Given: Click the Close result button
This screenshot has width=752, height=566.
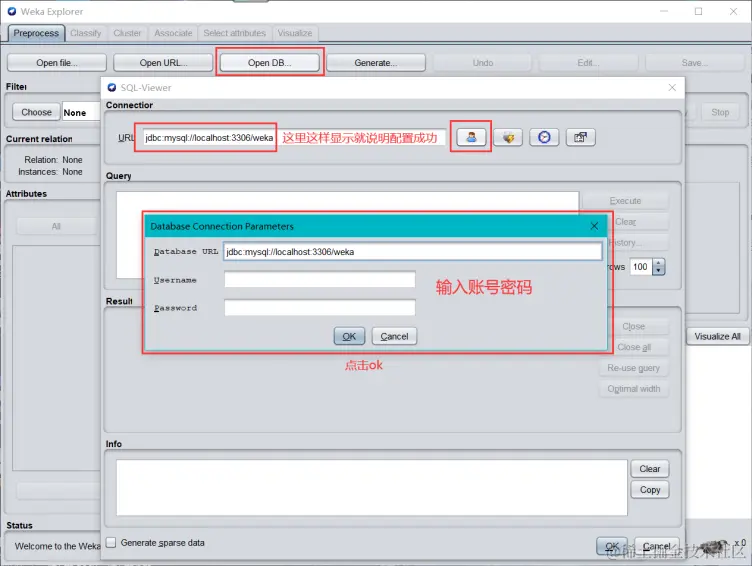Looking at the screenshot, I should [x=634, y=326].
